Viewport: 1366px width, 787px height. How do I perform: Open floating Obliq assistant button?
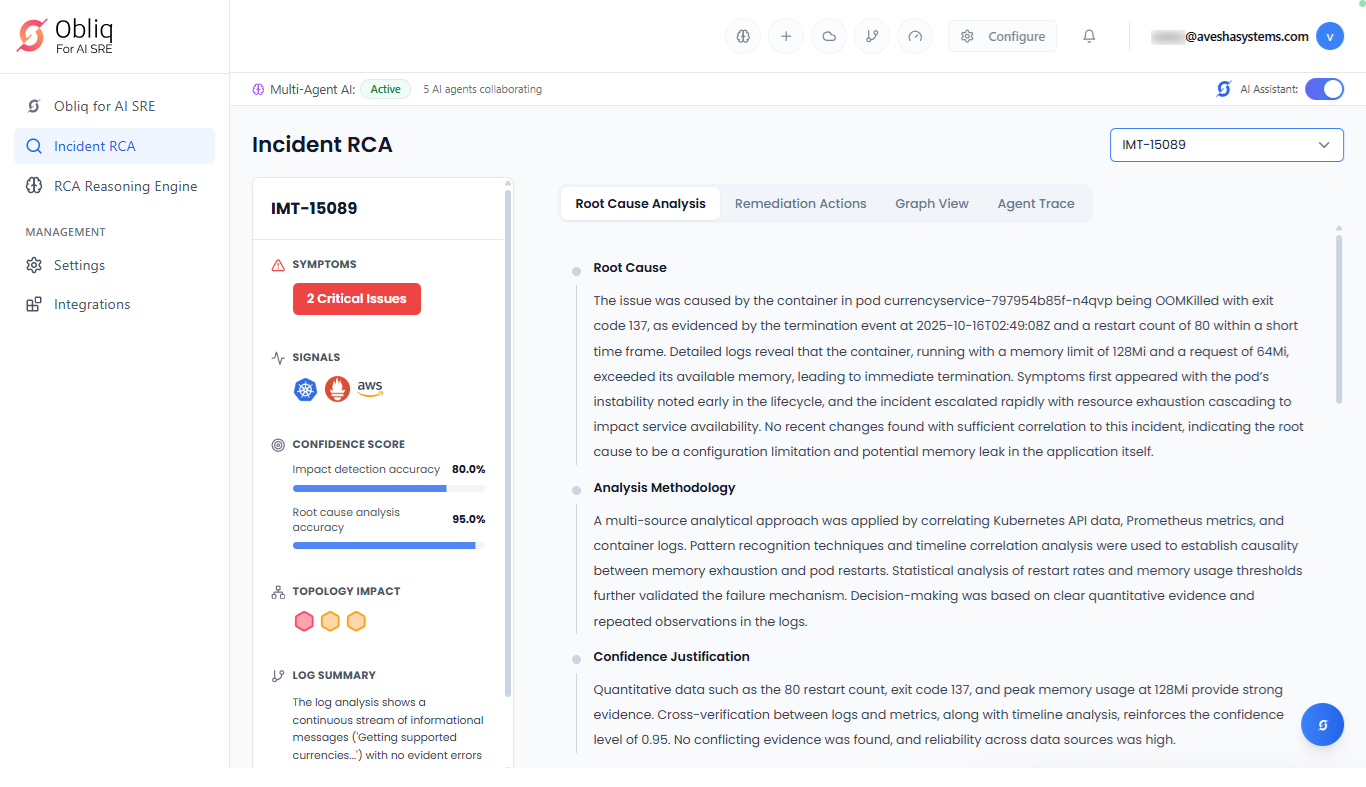coord(1322,725)
